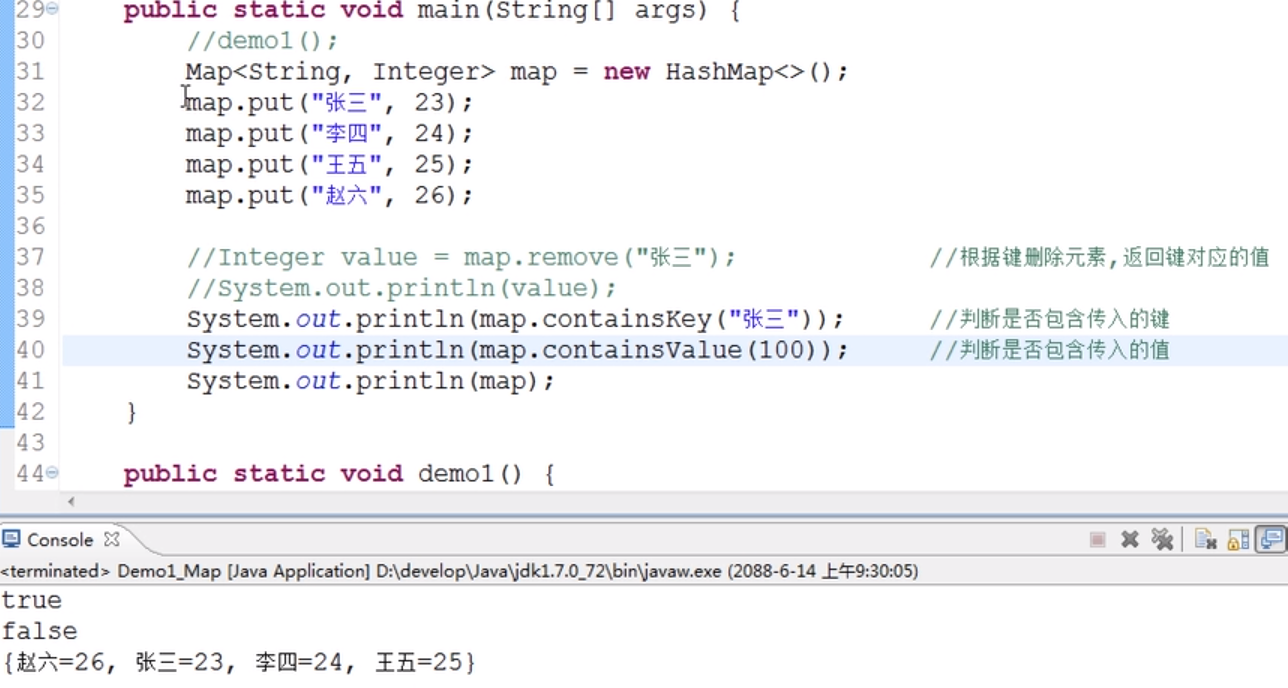Click the Display Selected Console monitor icon
The width and height of the screenshot is (1288, 688).
(1271, 540)
